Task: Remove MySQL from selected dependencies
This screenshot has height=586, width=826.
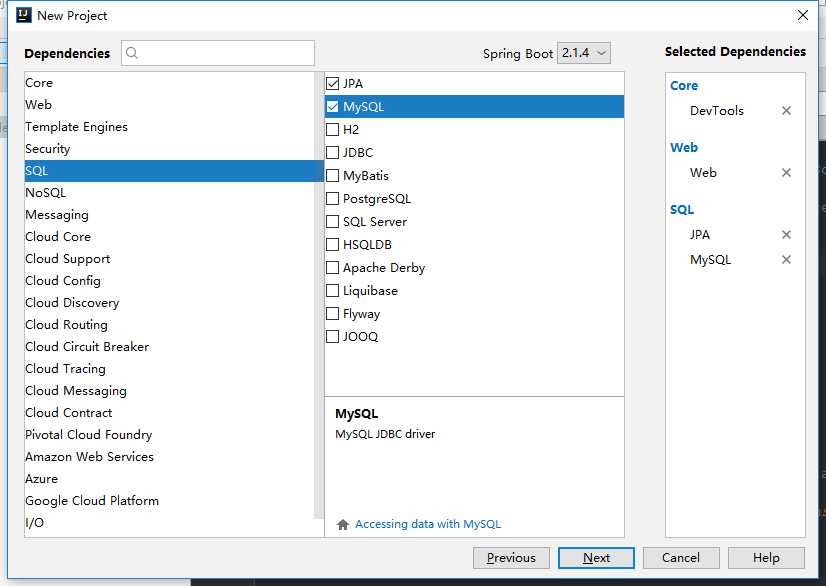Action: coord(786,259)
